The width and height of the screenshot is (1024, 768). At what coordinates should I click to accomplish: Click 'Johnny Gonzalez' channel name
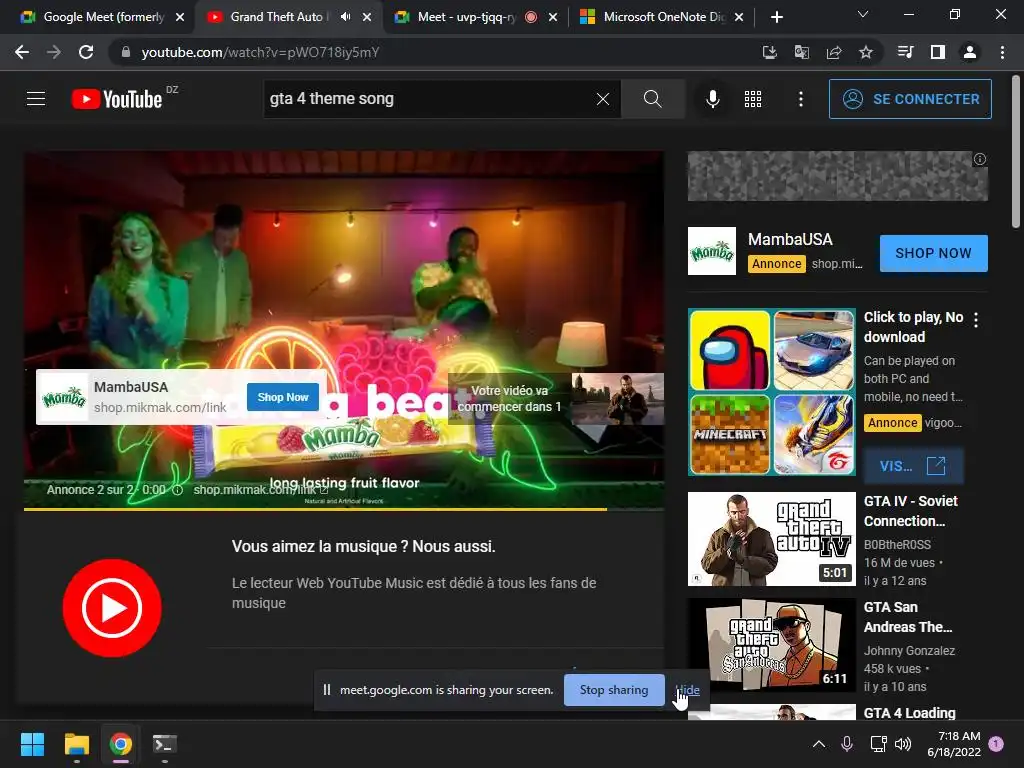click(x=909, y=650)
